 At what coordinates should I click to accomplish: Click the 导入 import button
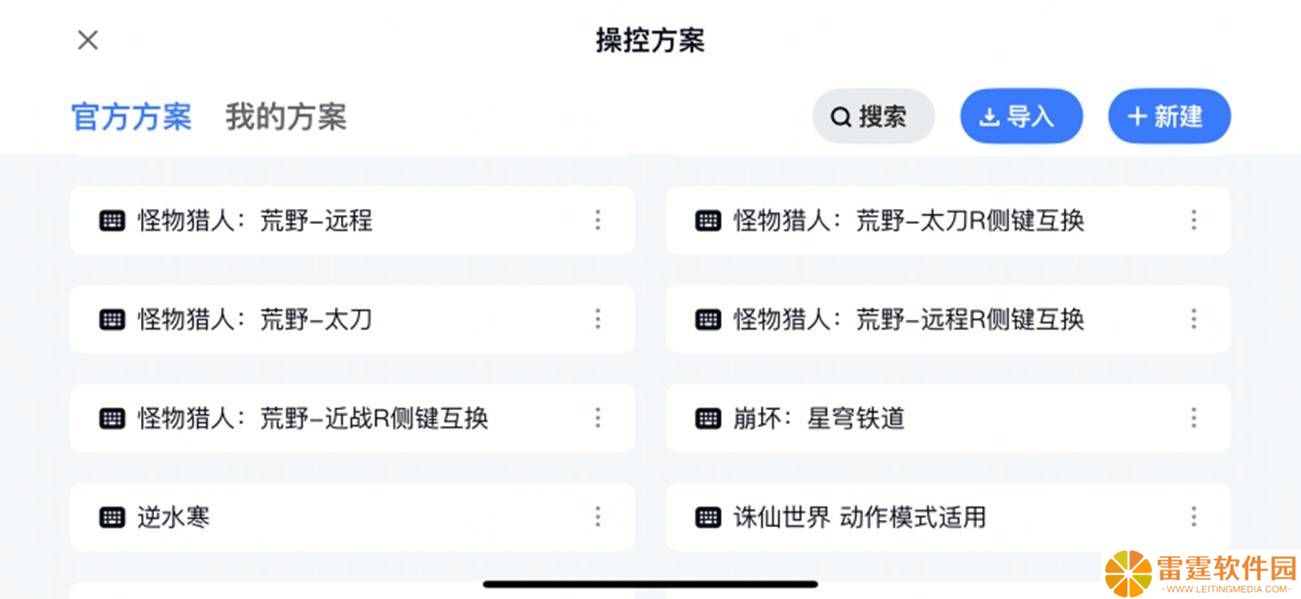coord(1021,116)
